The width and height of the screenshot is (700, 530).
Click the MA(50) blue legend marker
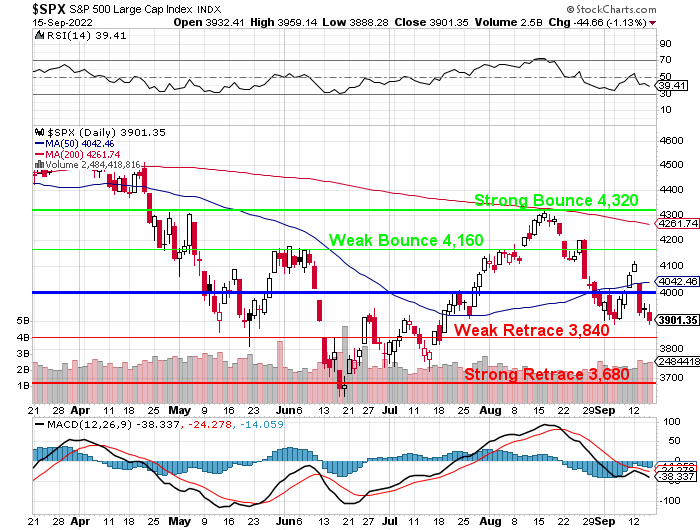(38, 143)
